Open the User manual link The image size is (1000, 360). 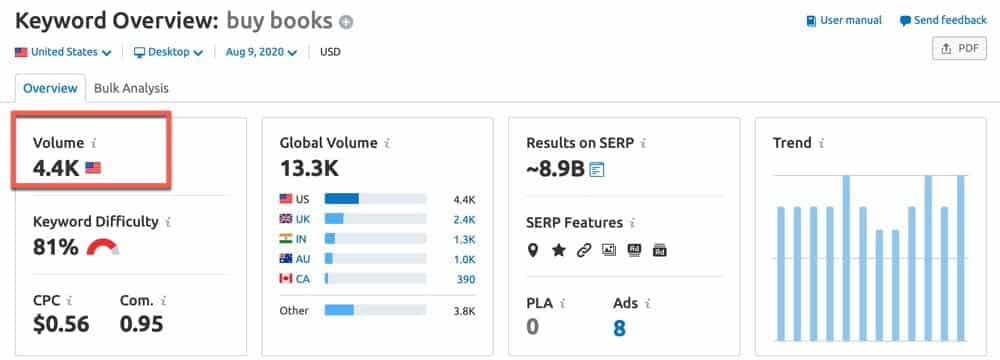coord(844,20)
